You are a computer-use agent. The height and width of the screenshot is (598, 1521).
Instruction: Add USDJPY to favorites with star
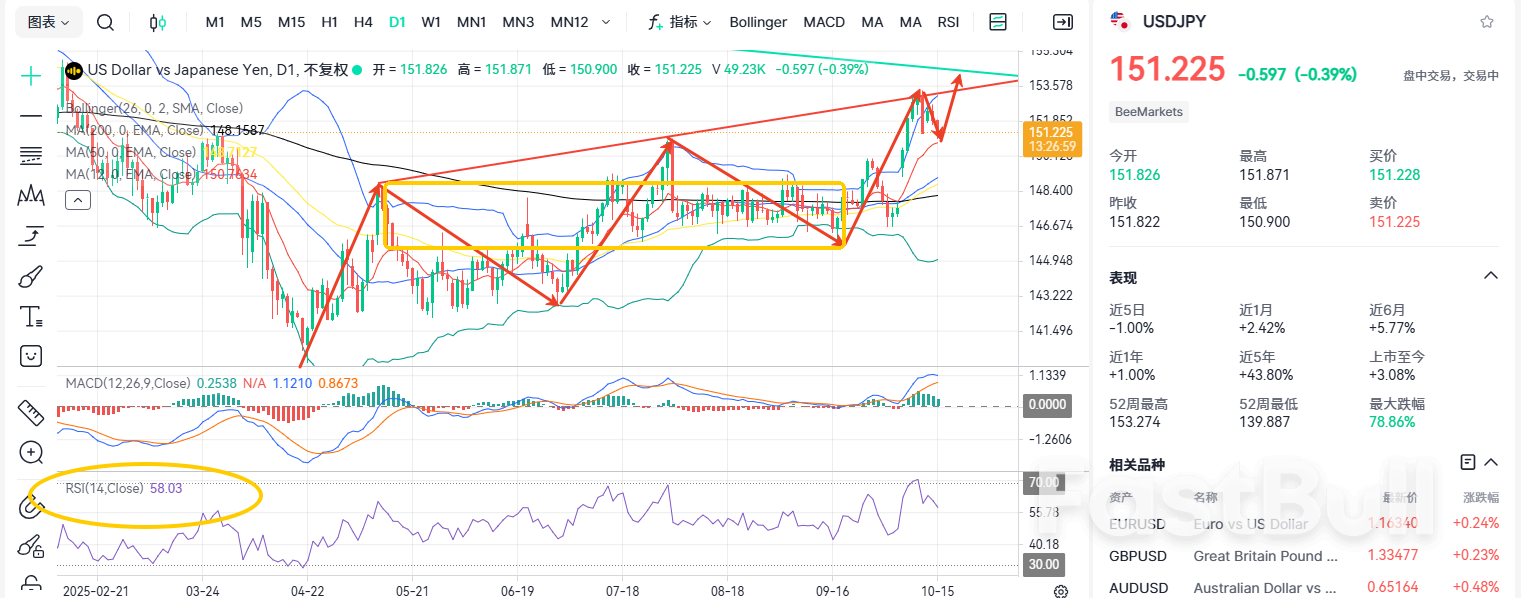tap(1487, 21)
